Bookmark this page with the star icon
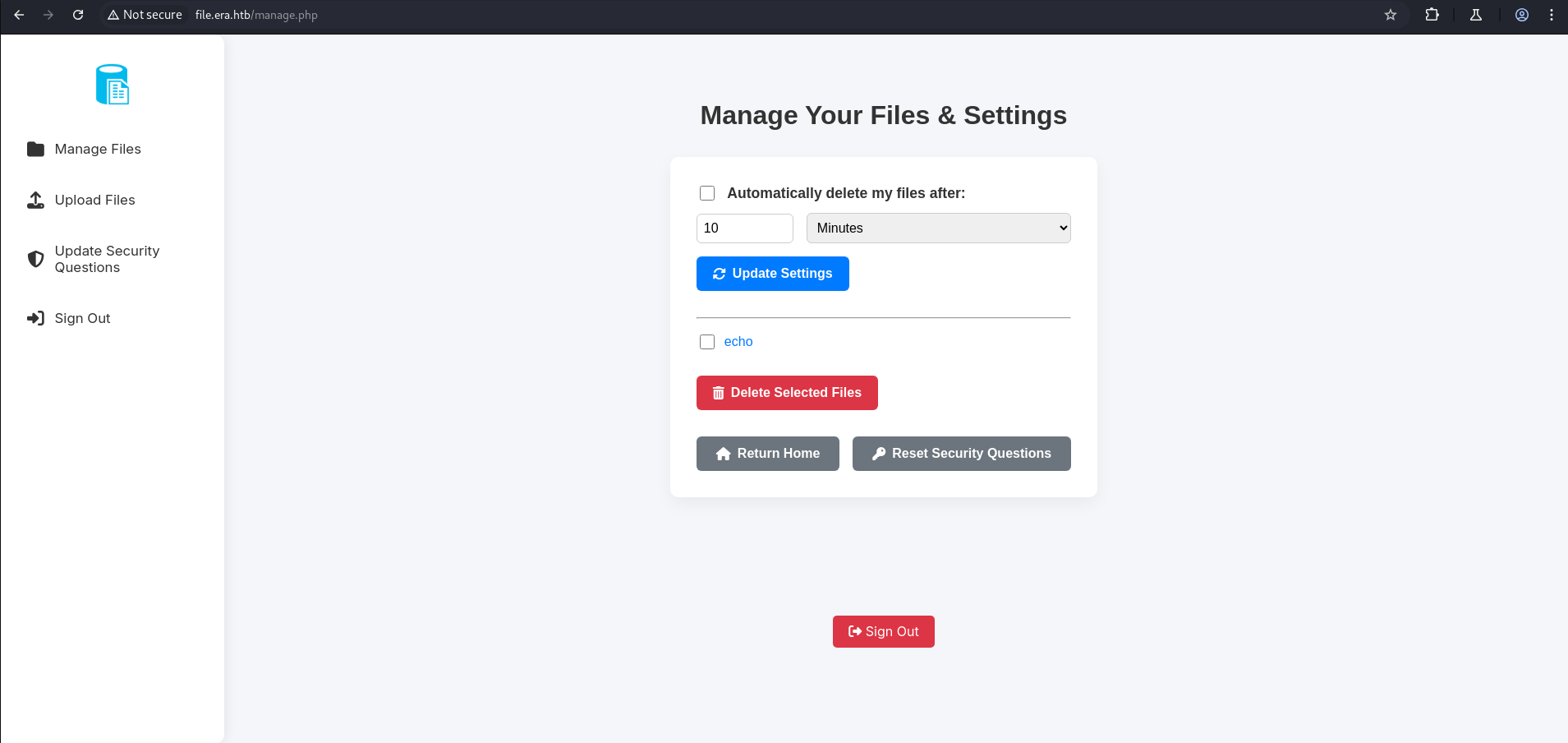 [1390, 15]
